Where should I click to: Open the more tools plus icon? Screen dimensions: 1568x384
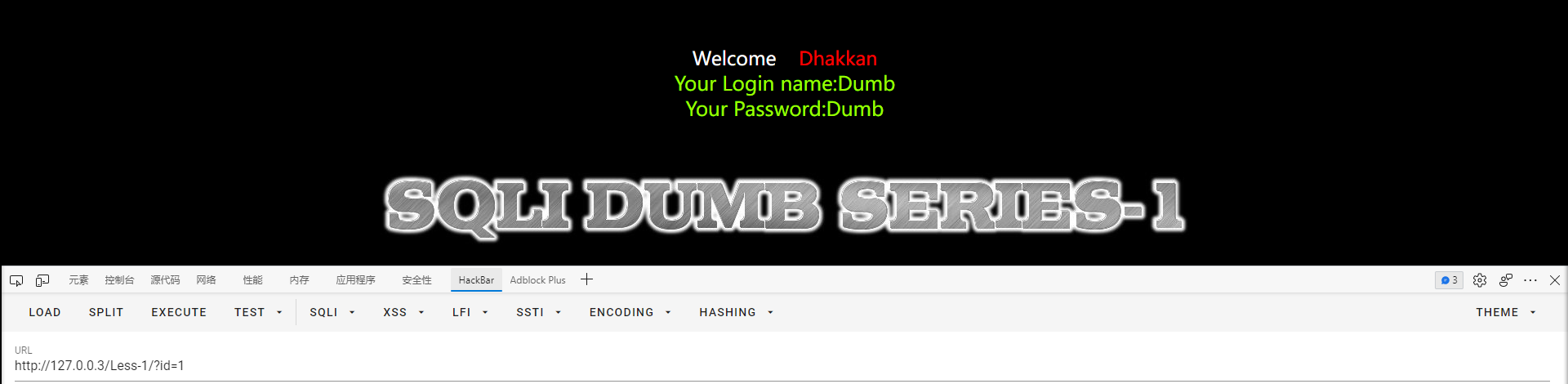(x=586, y=279)
